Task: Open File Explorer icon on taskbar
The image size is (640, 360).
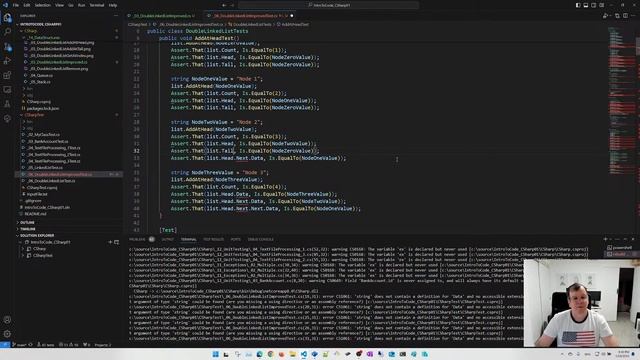Action: tap(293, 354)
